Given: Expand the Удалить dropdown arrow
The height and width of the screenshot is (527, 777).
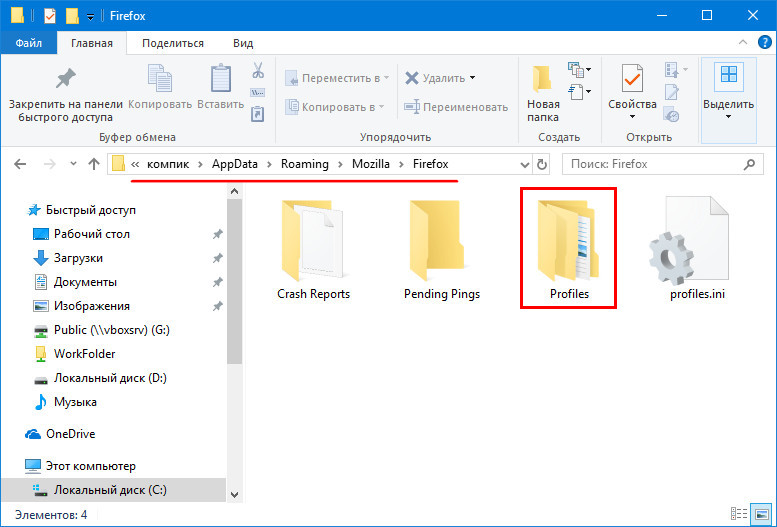Looking at the screenshot, I should (x=472, y=78).
